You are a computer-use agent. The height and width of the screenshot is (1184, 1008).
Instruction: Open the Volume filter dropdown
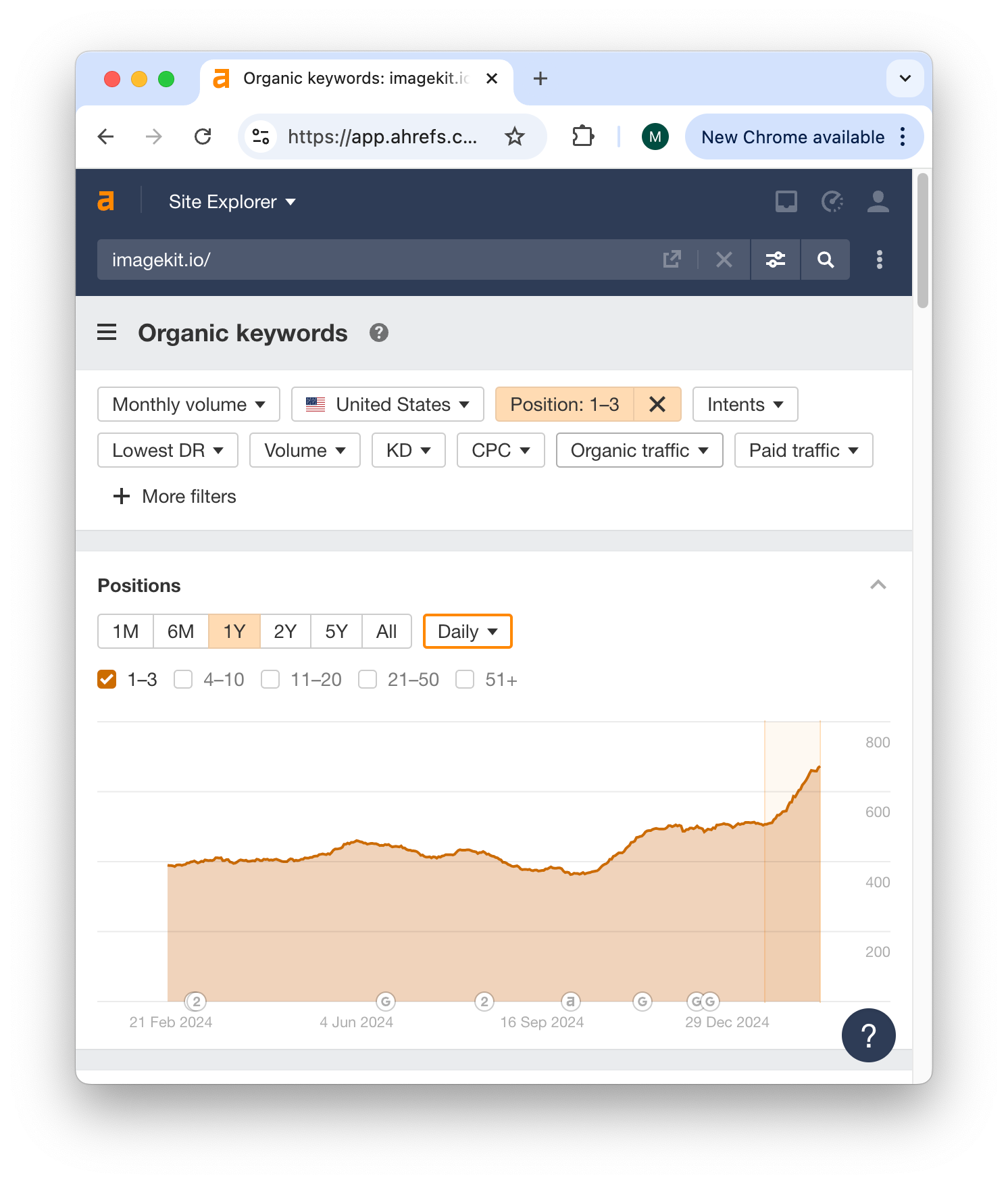[x=305, y=450]
